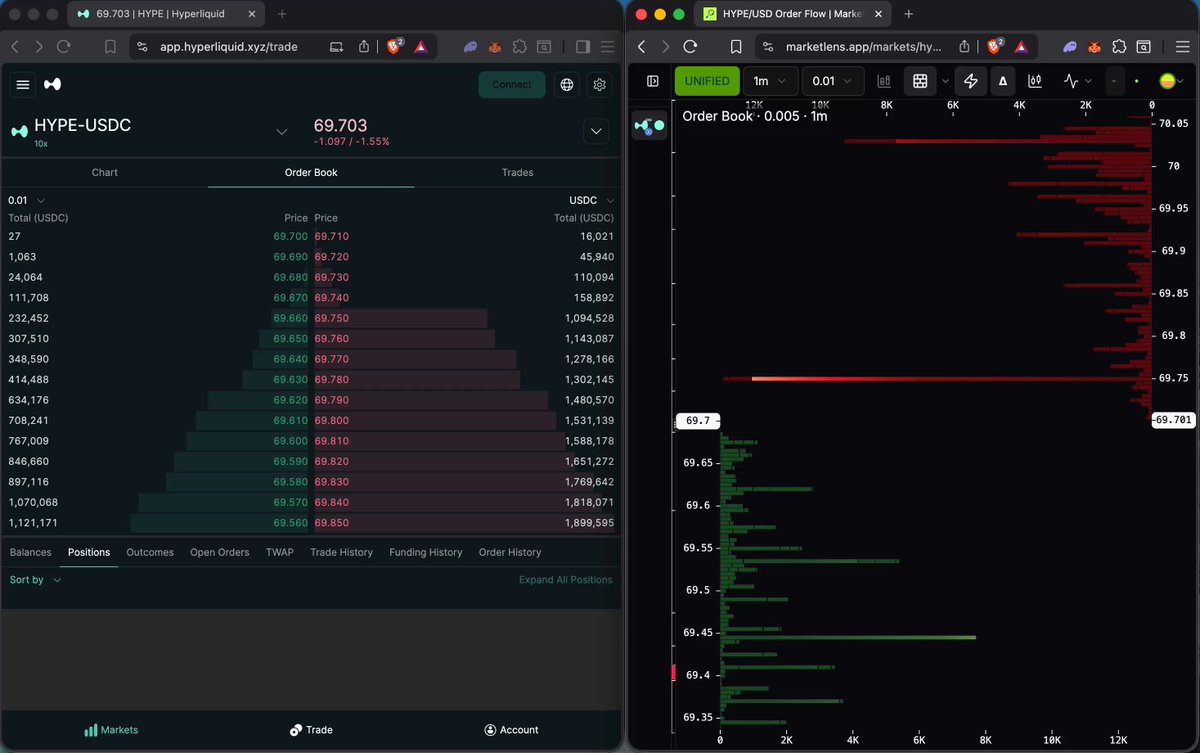Toggle the heatmap grid icon

tap(920, 81)
